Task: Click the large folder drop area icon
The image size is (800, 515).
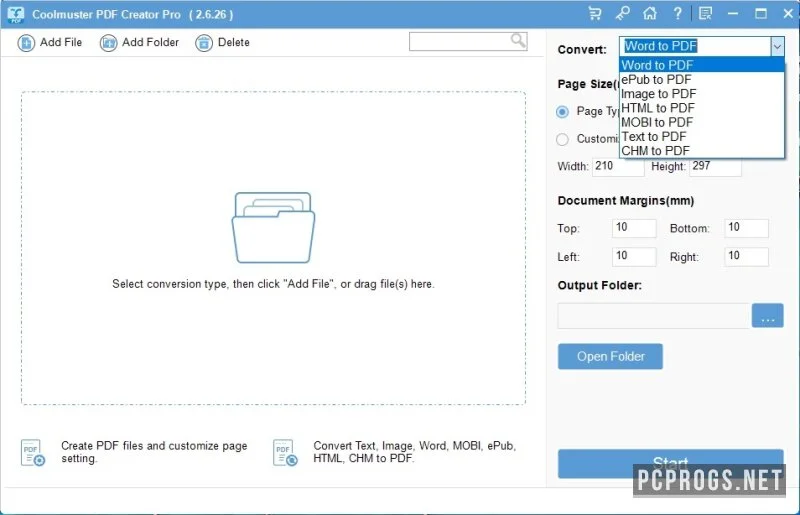Action: point(273,228)
